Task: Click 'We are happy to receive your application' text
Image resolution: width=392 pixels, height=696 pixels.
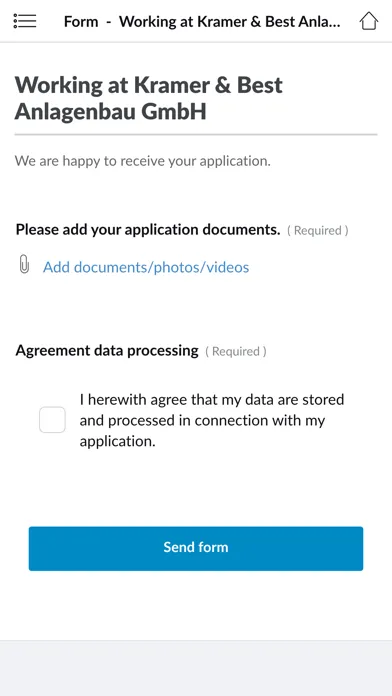Action: [143, 161]
